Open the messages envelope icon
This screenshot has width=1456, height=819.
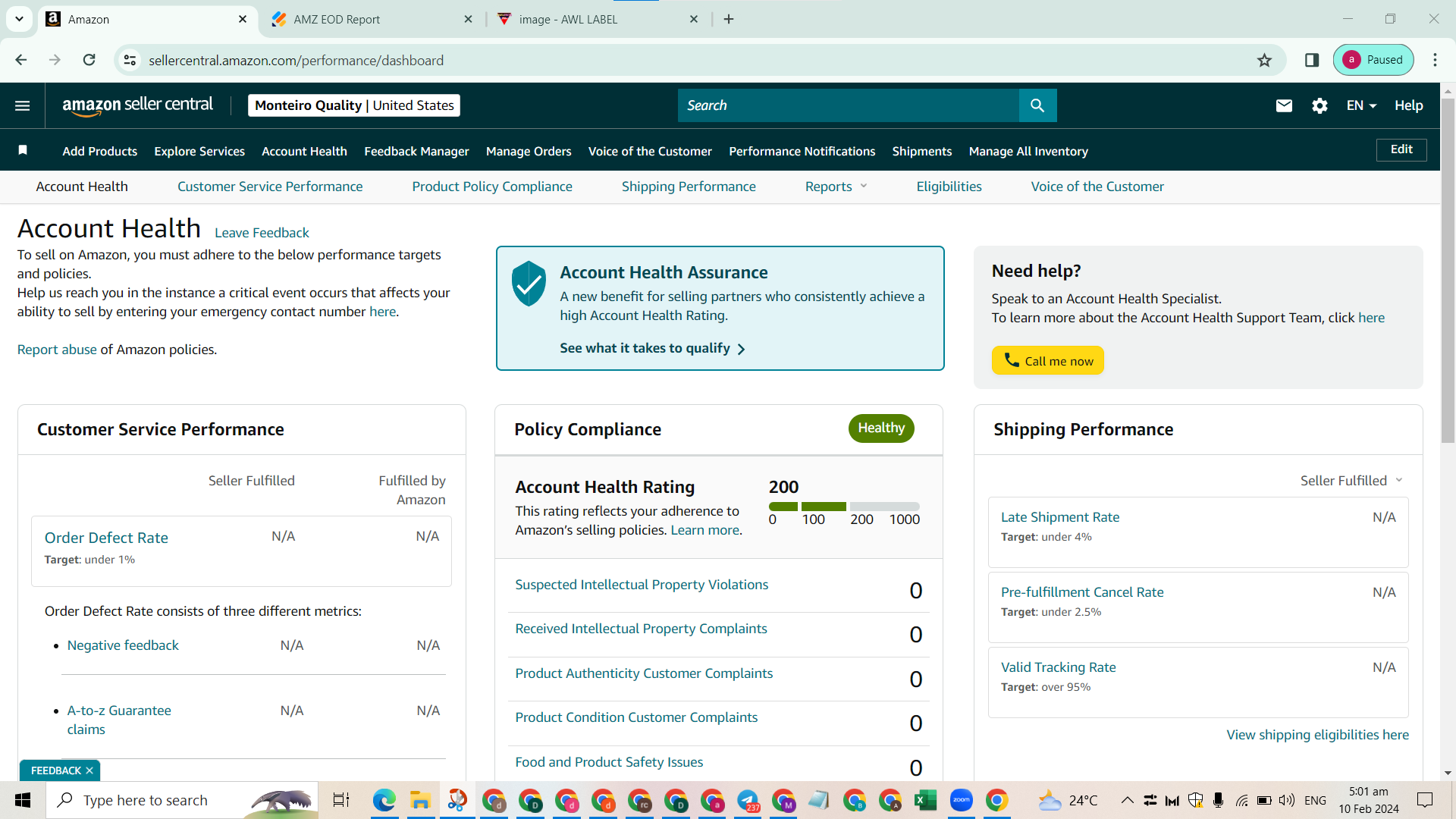[1284, 105]
